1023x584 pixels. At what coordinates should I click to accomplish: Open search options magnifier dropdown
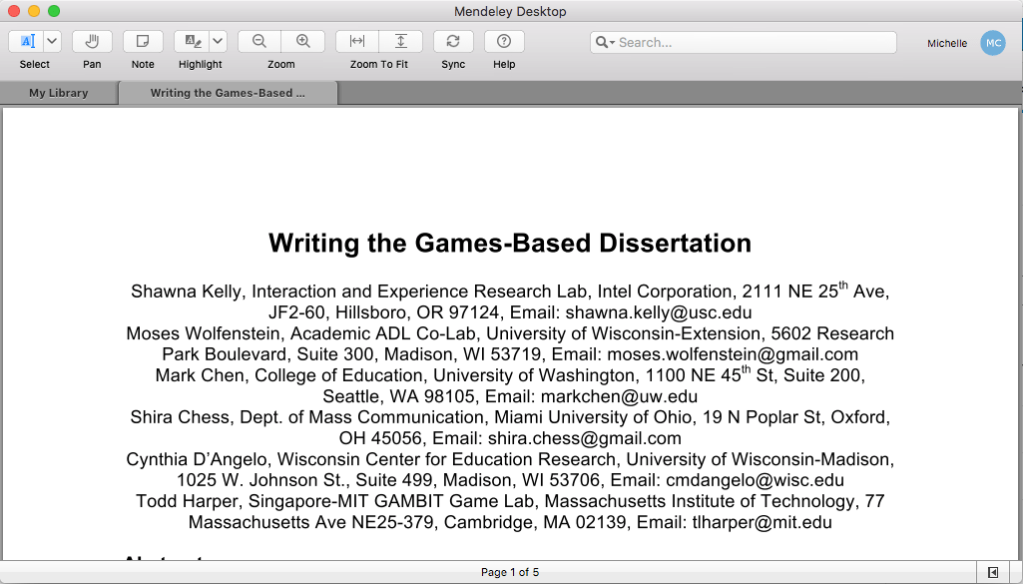coord(604,42)
